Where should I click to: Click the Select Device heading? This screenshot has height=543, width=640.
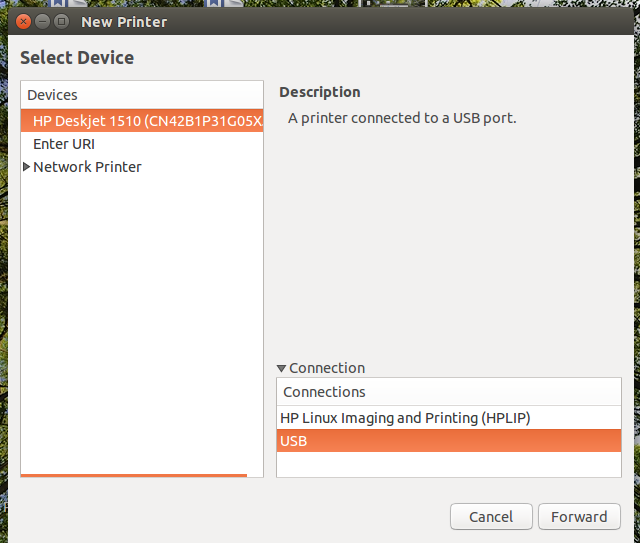pos(77,58)
